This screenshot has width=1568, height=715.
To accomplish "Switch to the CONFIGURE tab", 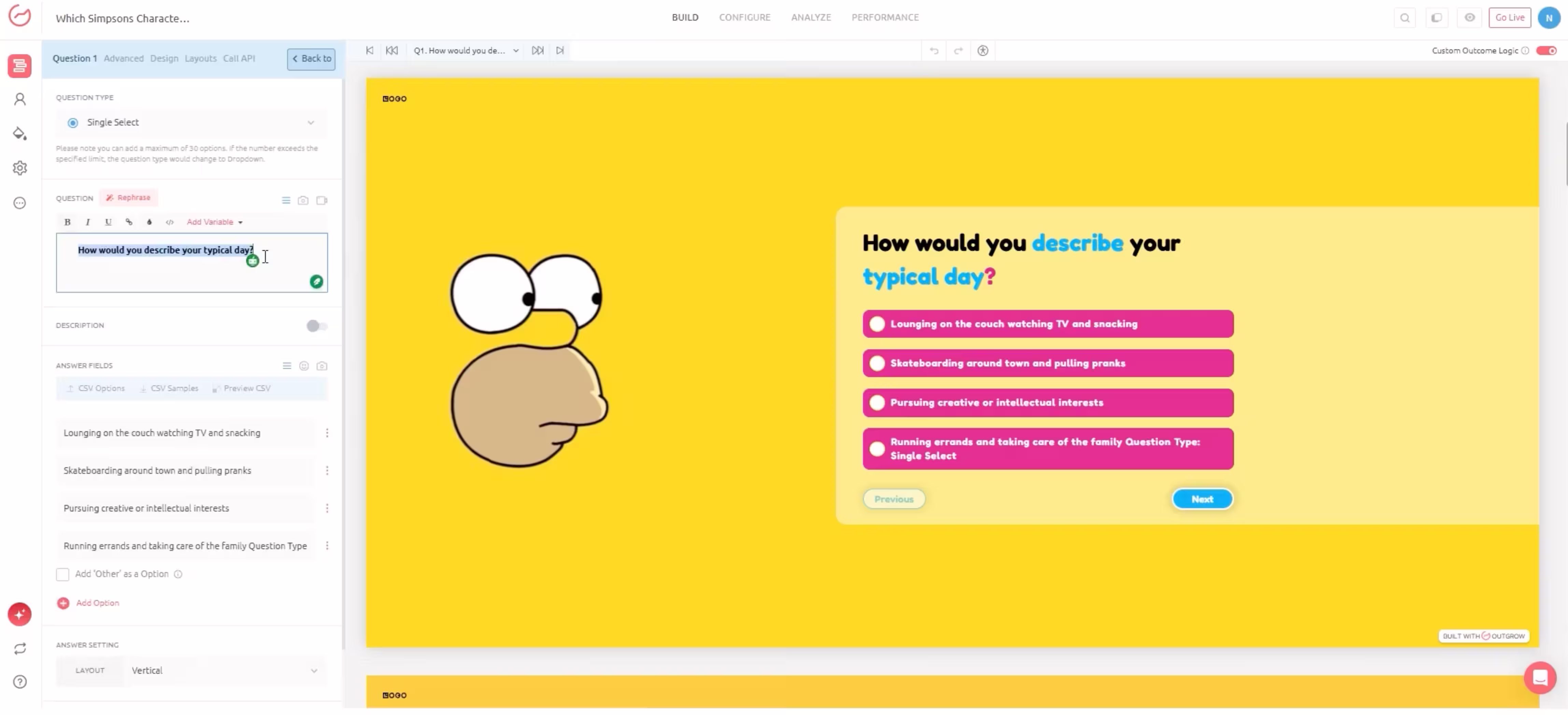I will pyautogui.click(x=744, y=18).
